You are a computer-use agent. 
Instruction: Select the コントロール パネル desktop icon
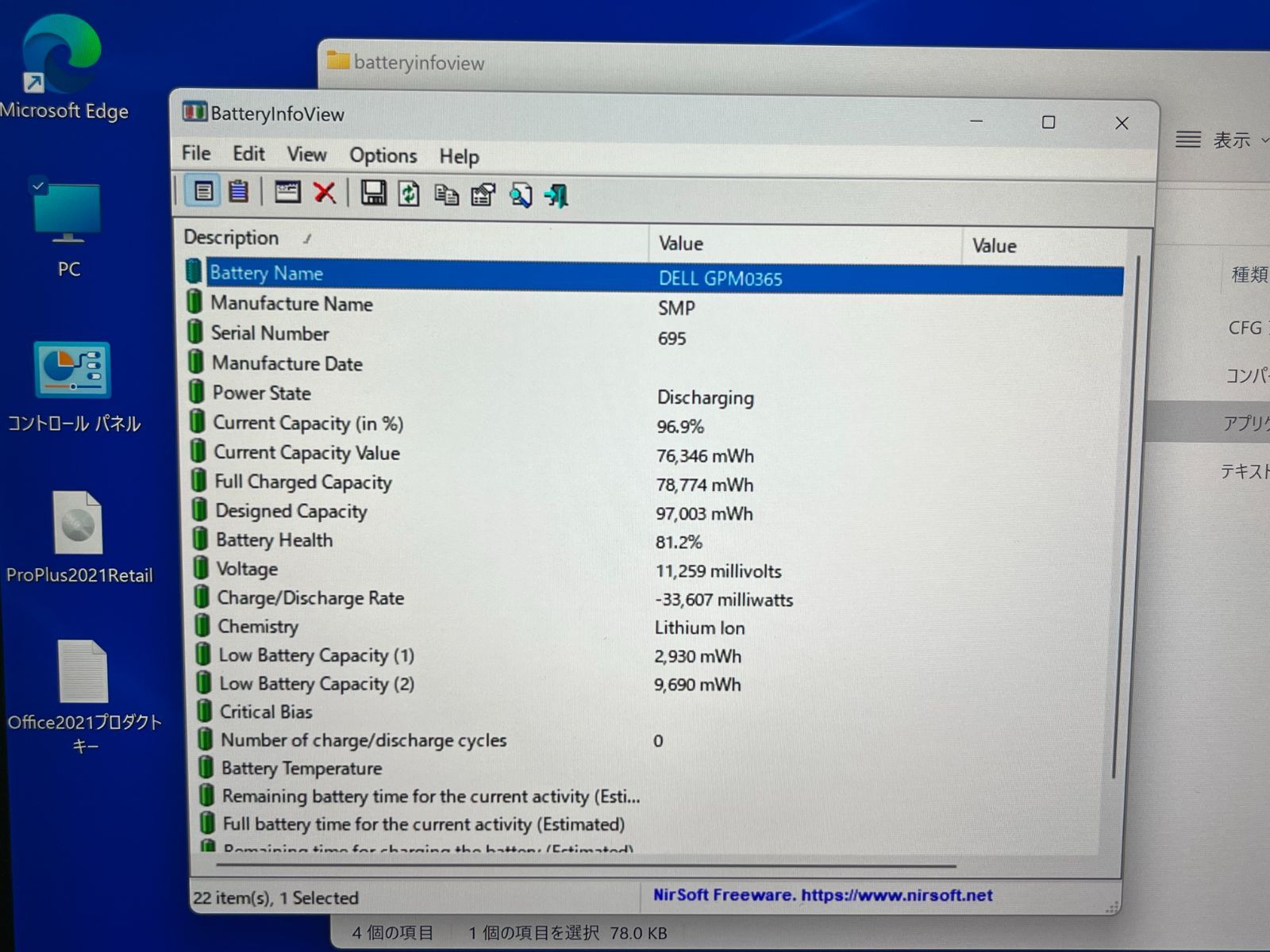73,387
